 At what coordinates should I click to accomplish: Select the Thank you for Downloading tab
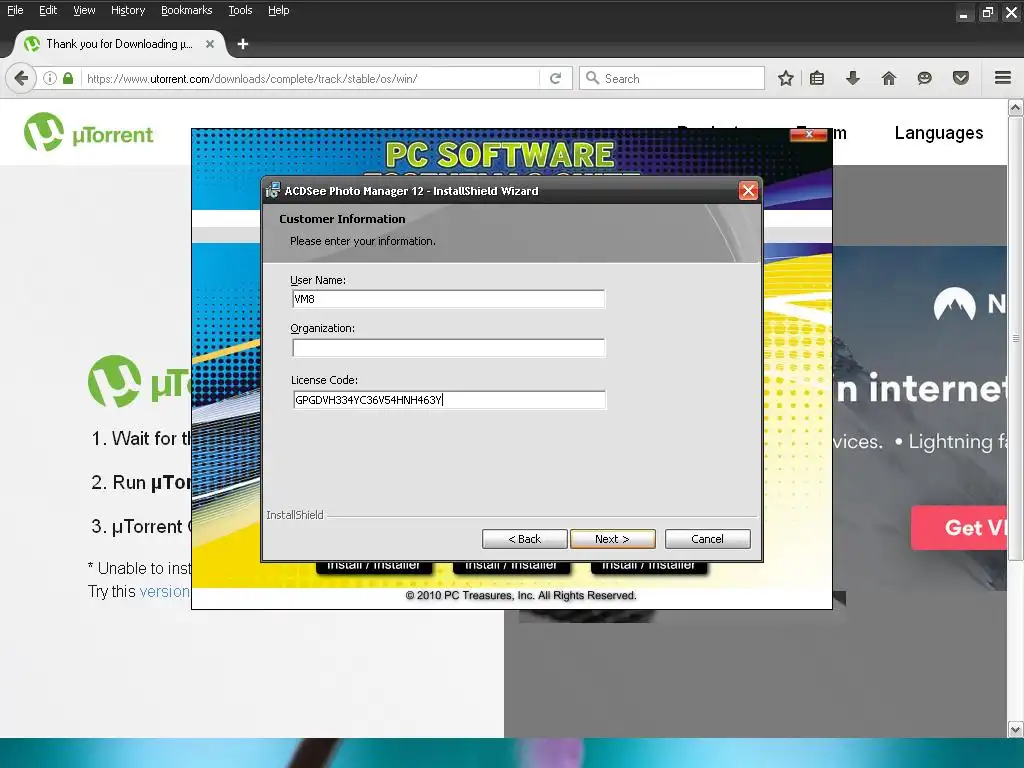[x=119, y=44]
